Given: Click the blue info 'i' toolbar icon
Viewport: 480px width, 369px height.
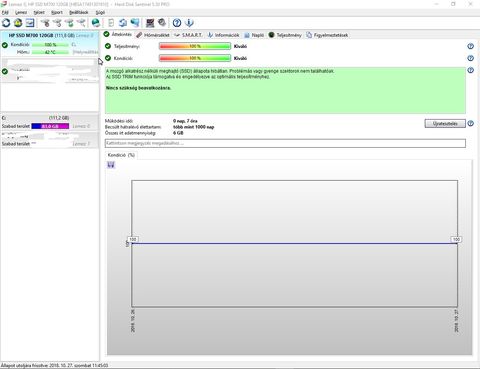Looking at the screenshot, I should click(x=189, y=23).
